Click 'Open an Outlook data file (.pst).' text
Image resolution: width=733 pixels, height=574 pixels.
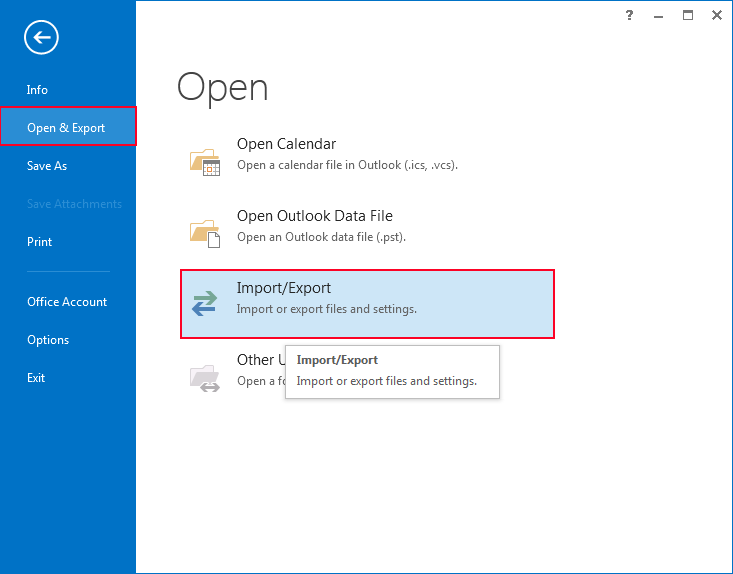pyautogui.click(x=321, y=237)
